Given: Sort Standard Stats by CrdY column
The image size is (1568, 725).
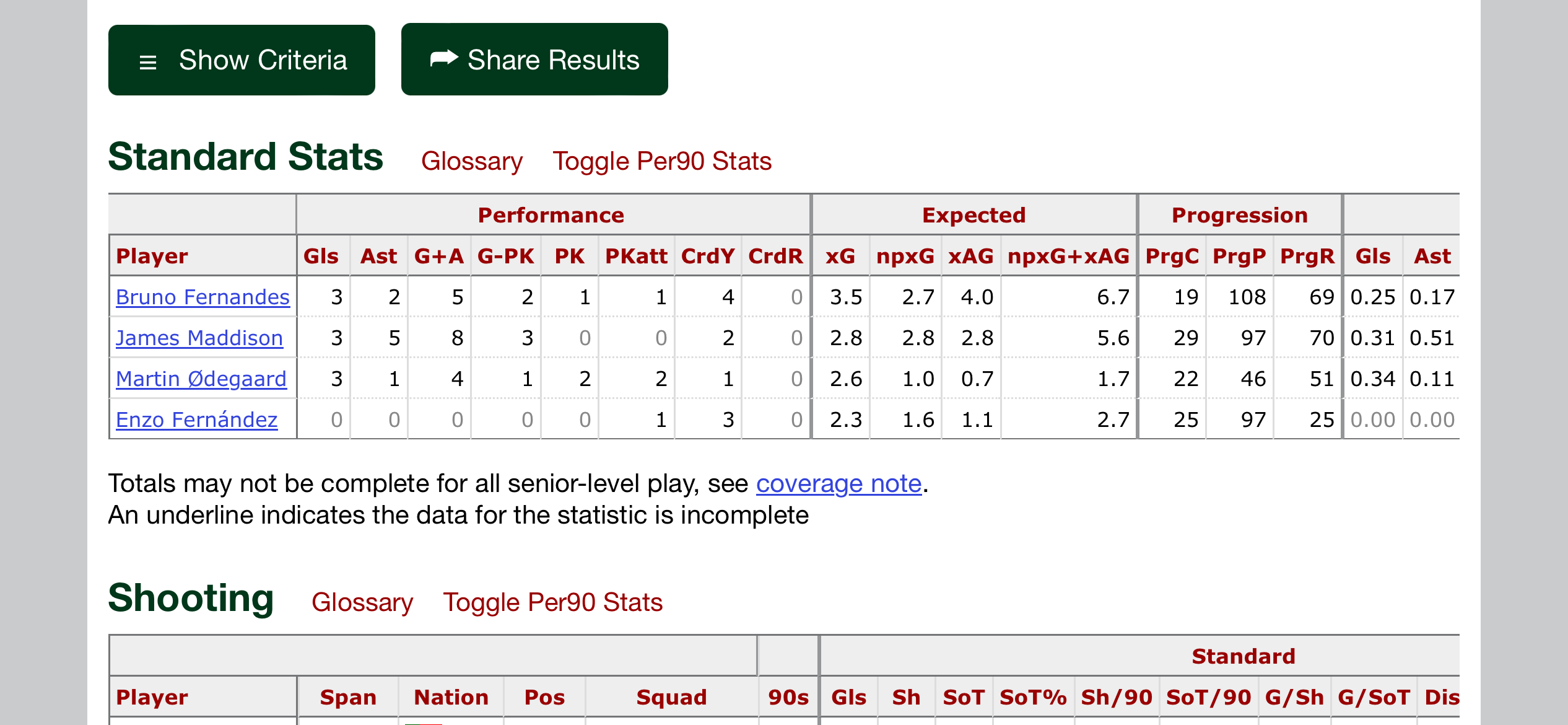Looking at the screenshot, I should (x=708, y=256).
